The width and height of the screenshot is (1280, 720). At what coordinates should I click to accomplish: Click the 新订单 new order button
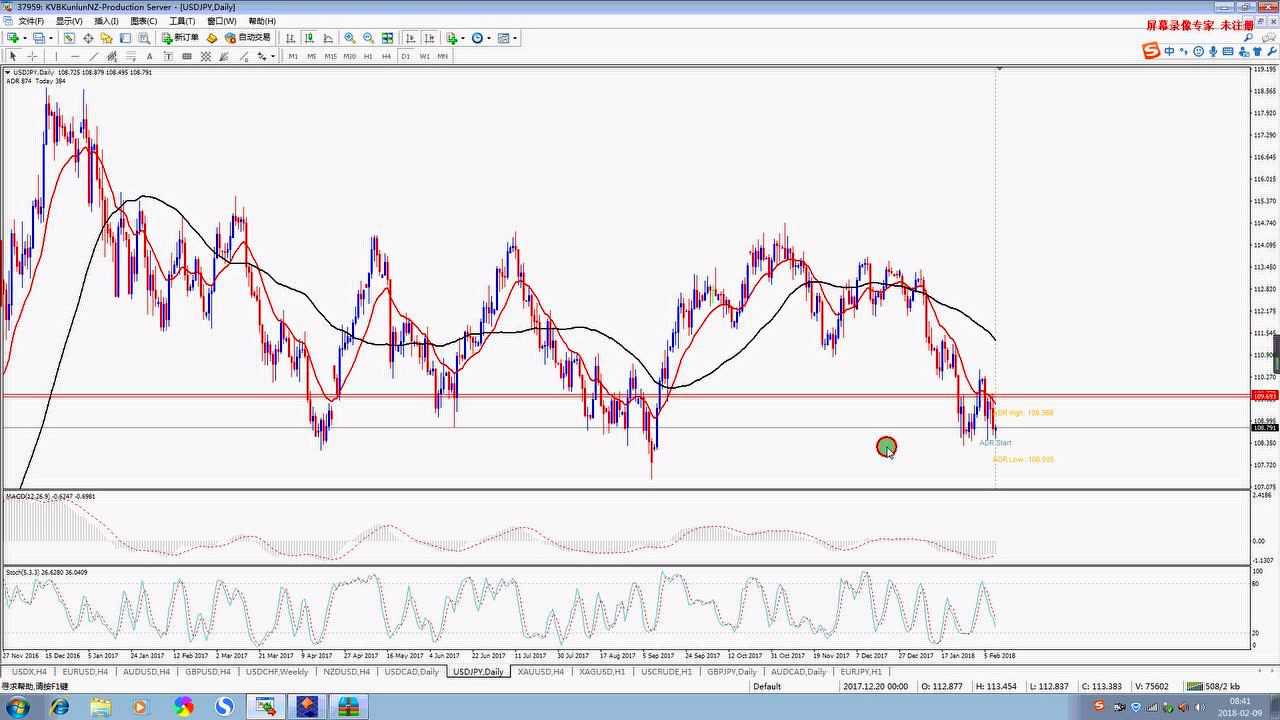pos(180,38)
